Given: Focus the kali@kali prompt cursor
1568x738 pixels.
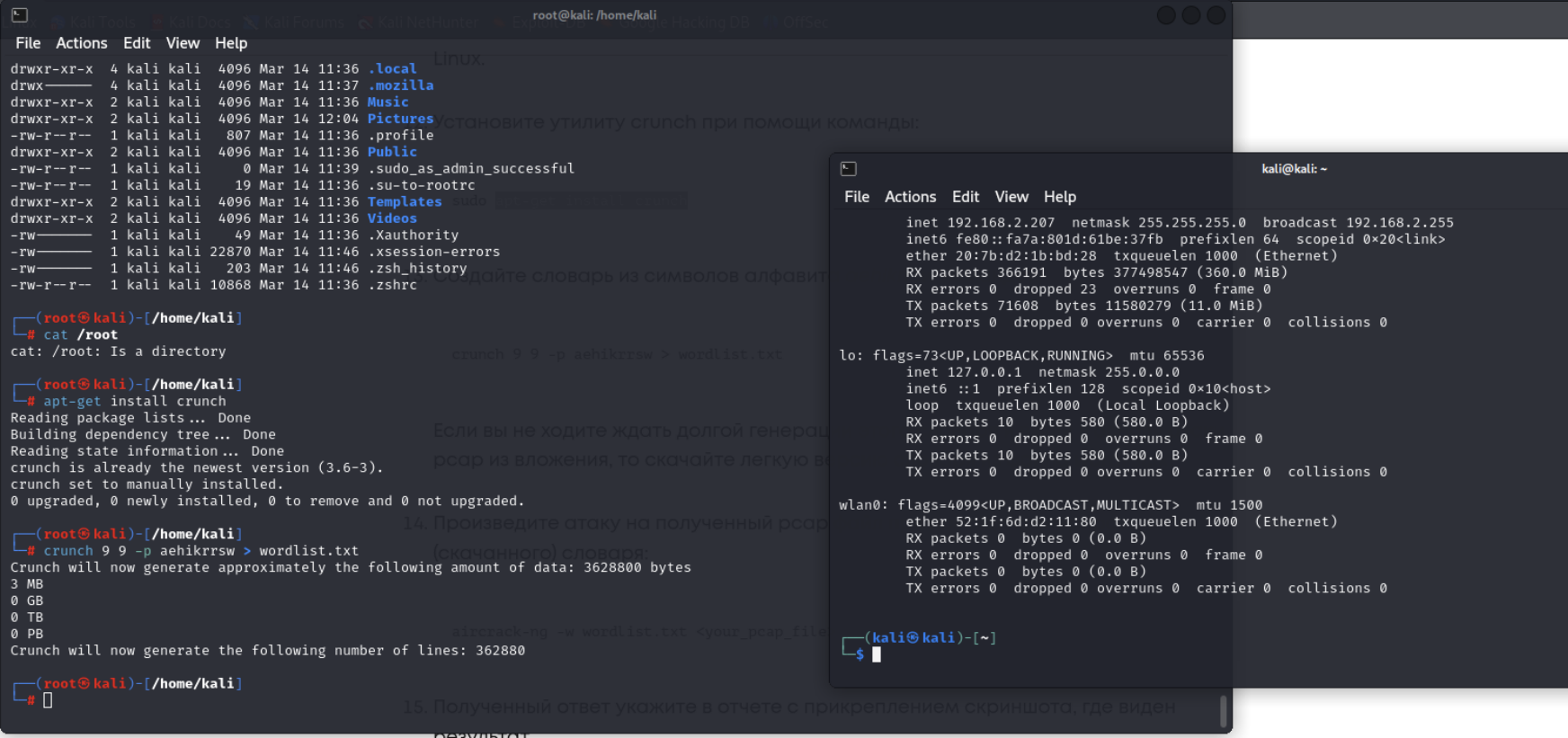Looking at the screenshot, I should (877, 654).
